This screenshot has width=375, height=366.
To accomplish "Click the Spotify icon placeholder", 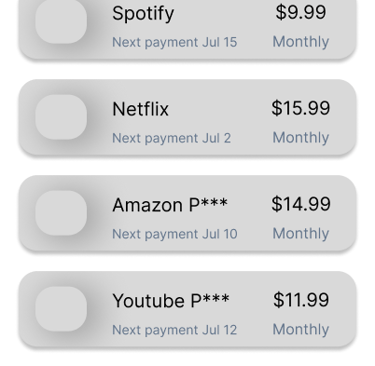I will pos(61,21).
